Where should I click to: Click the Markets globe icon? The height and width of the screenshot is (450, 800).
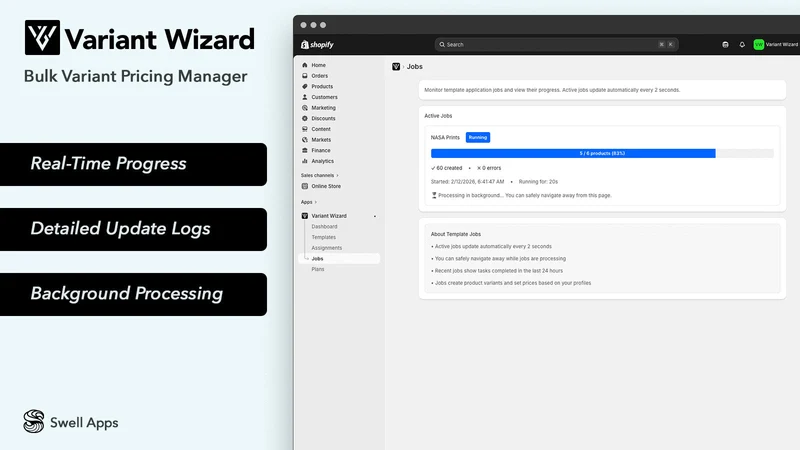coord(305,140)
